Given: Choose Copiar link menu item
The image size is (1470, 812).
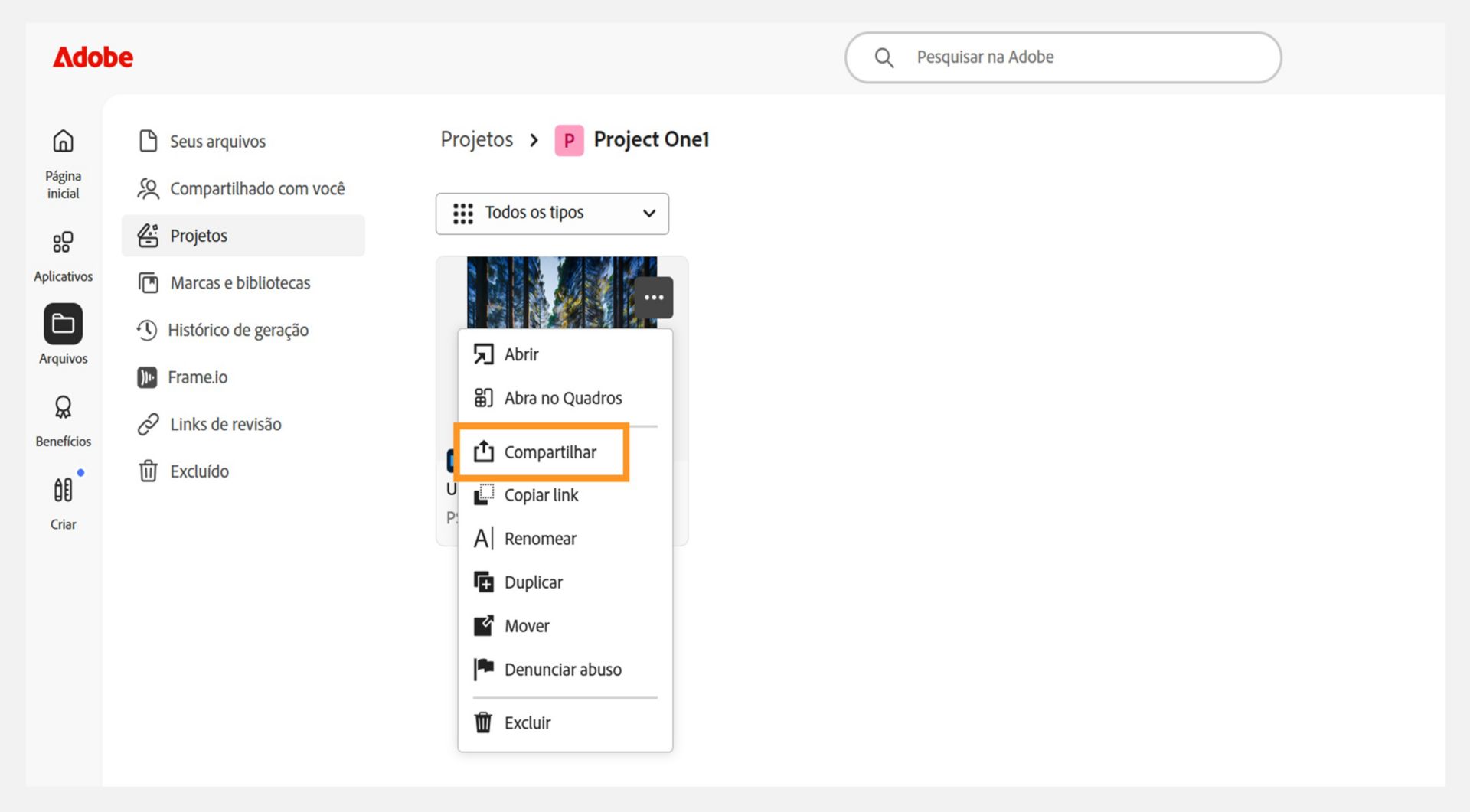Looking at the screenshot, I should pyautogui.click(x=565, y=495).
